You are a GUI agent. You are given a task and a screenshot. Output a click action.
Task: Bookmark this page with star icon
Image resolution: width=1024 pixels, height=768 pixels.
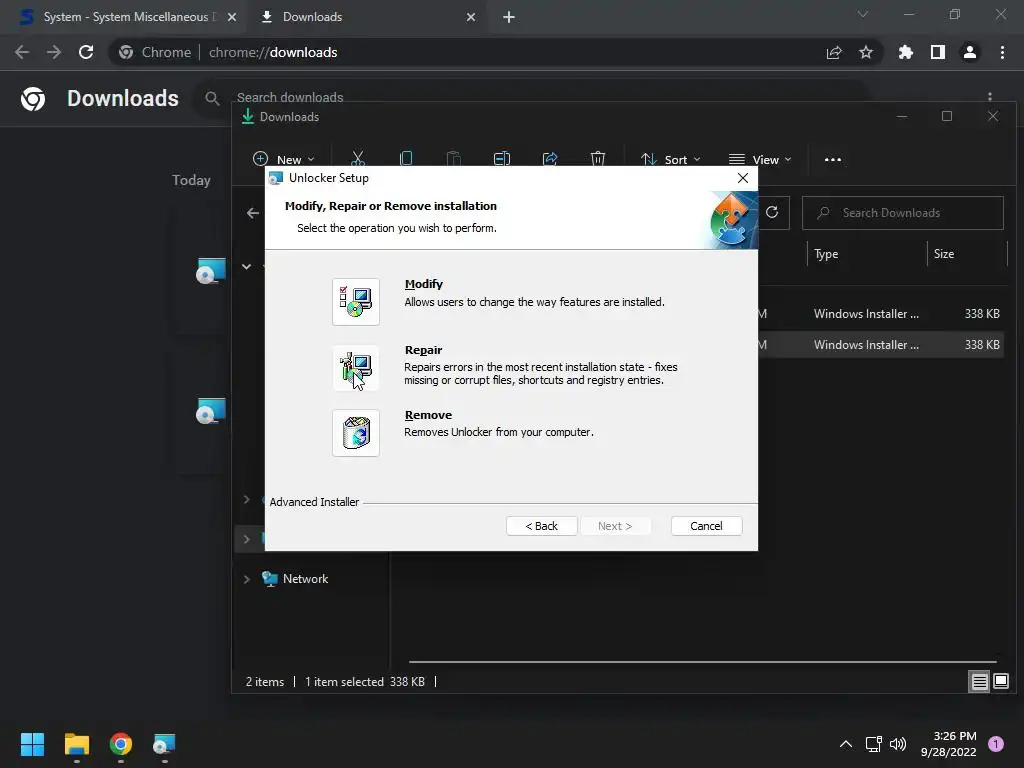(866, 52)
